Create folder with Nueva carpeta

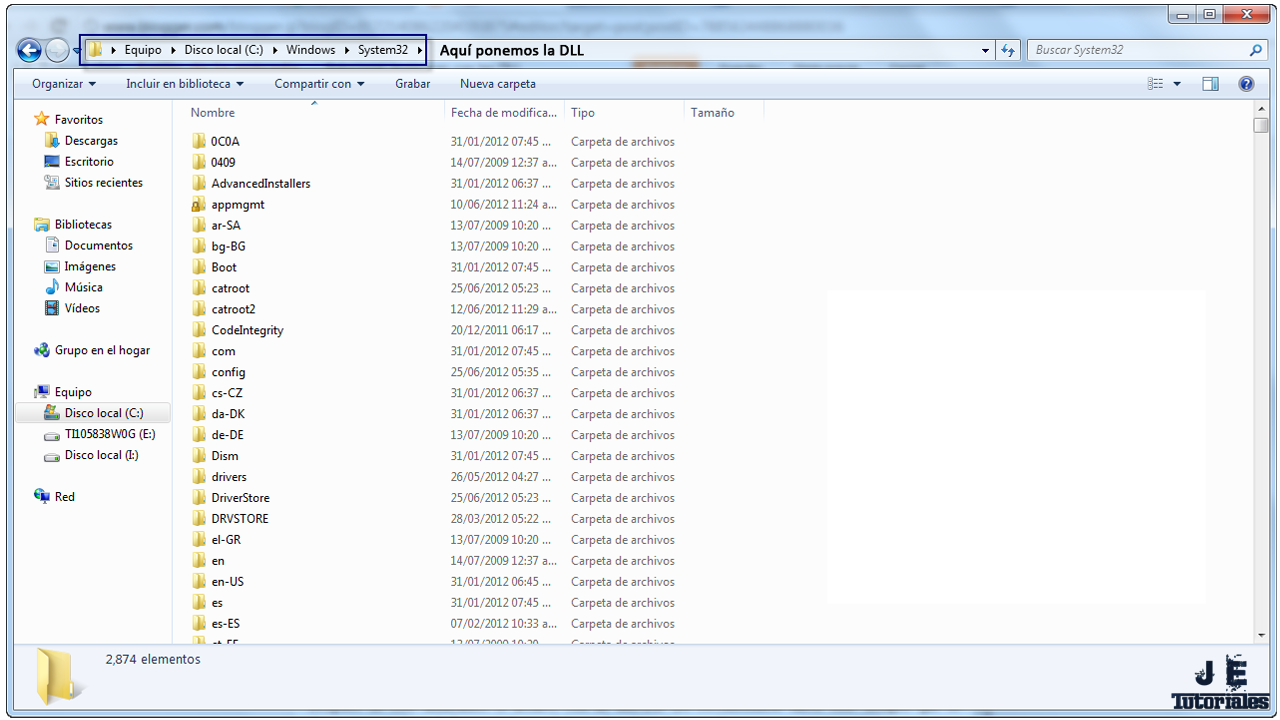(498, 84)
